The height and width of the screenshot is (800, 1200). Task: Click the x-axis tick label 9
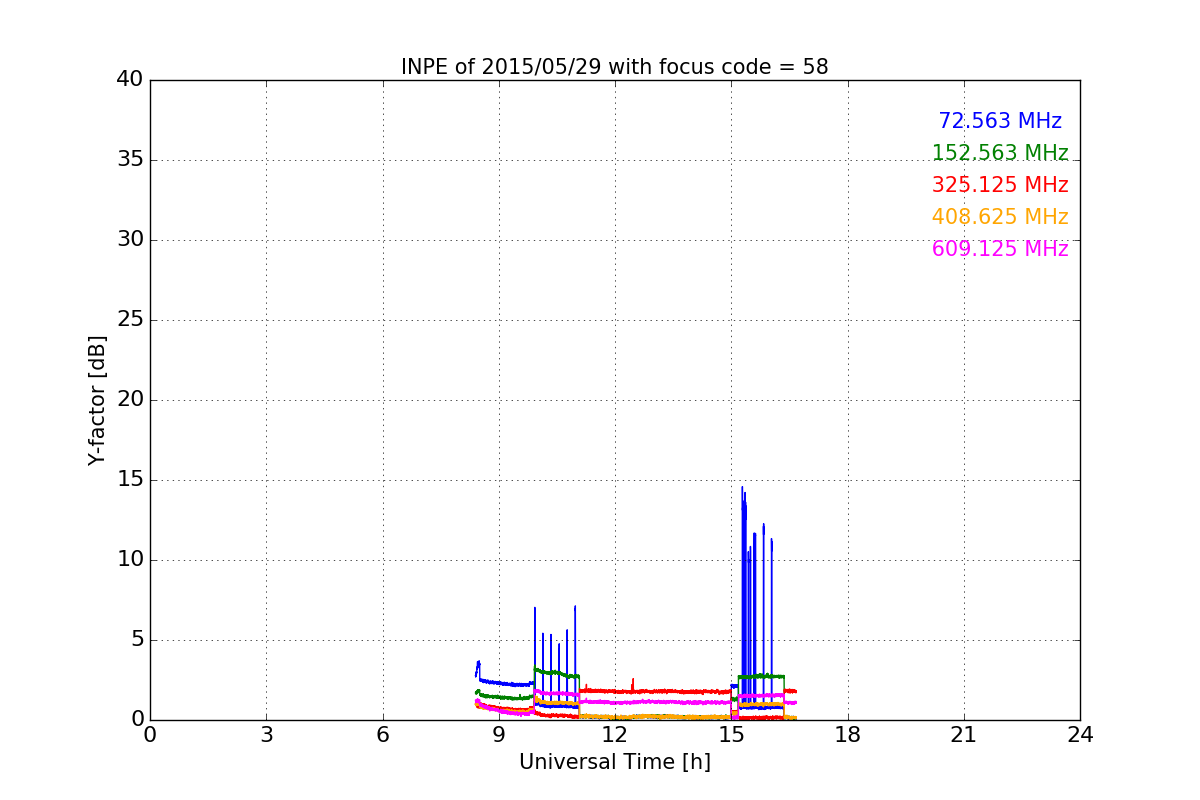pos(499,735)
